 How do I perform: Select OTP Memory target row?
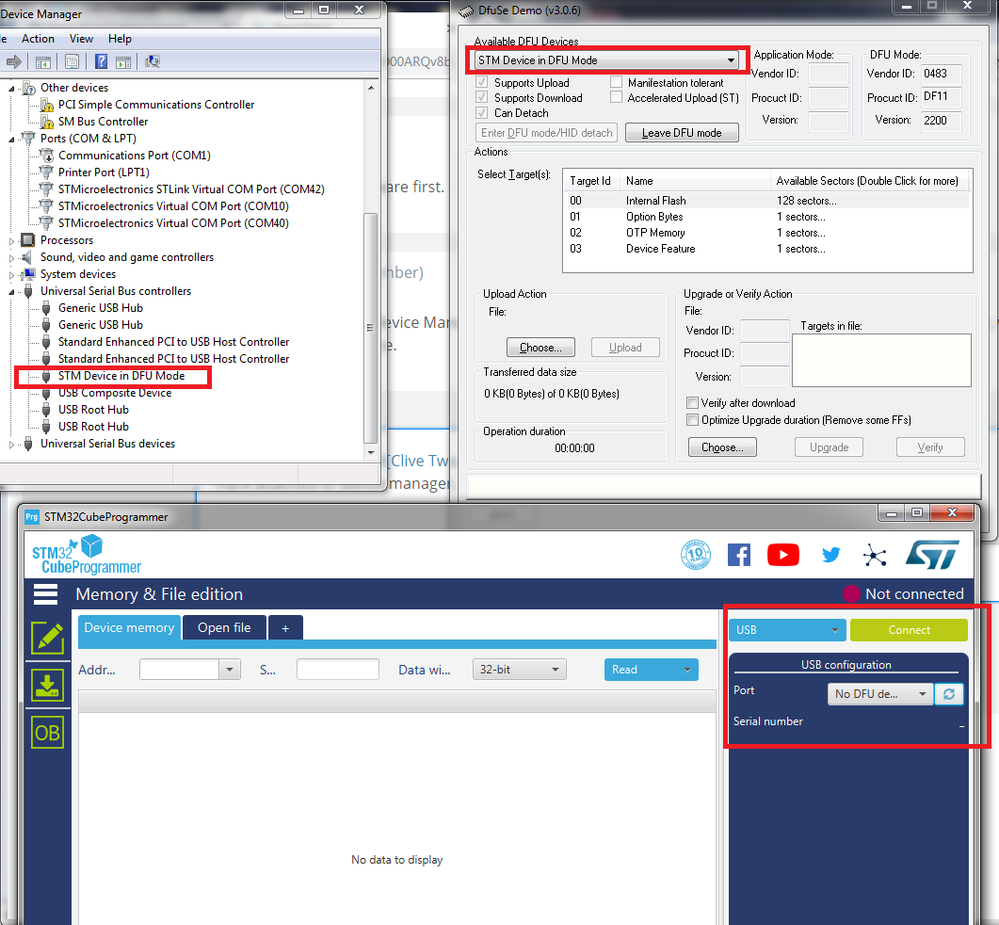pyautogui.click(x=768, y=233)
